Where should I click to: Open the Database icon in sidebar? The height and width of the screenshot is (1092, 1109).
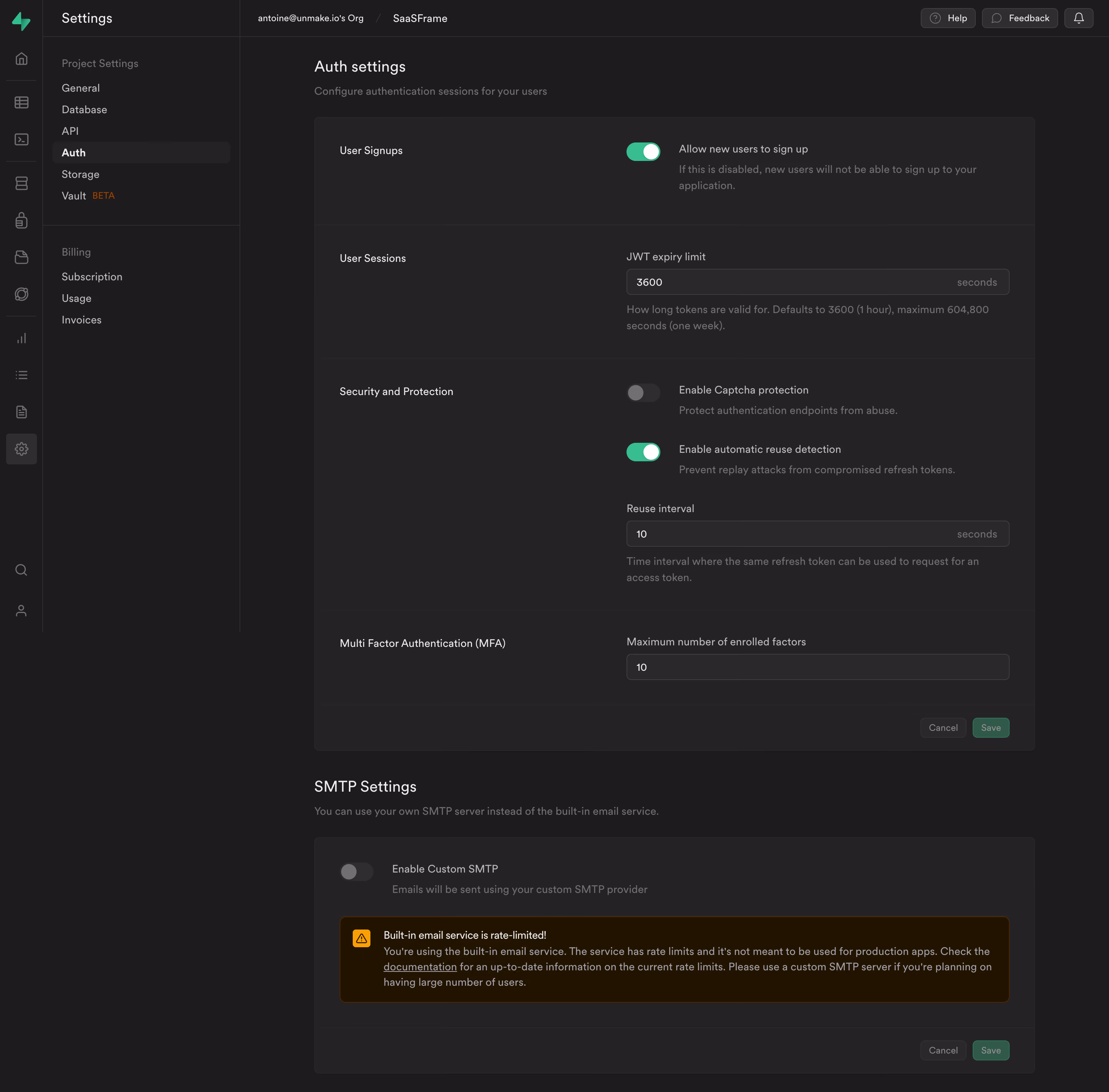(21, 183)
